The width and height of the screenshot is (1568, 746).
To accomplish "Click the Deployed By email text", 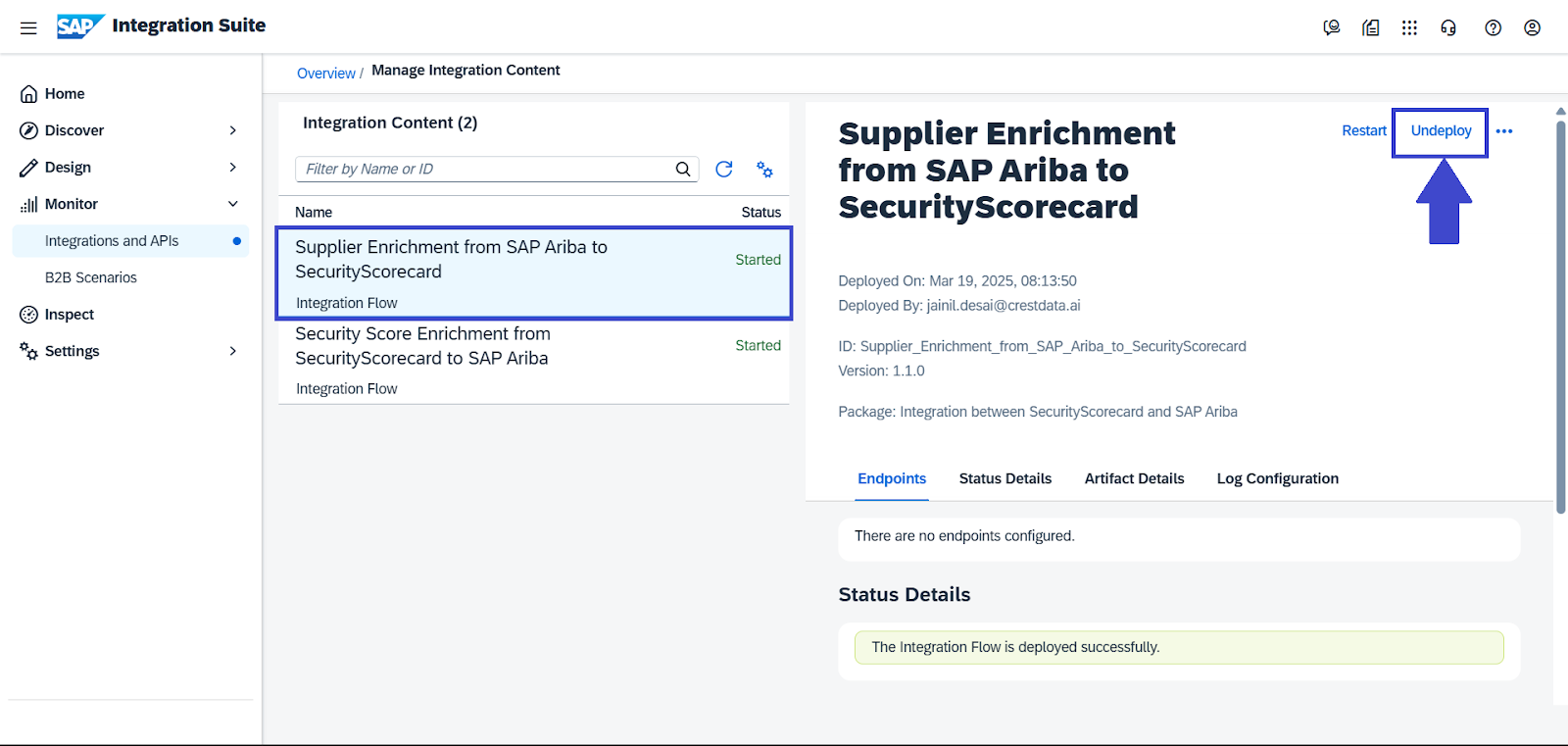I will [959, 306].
